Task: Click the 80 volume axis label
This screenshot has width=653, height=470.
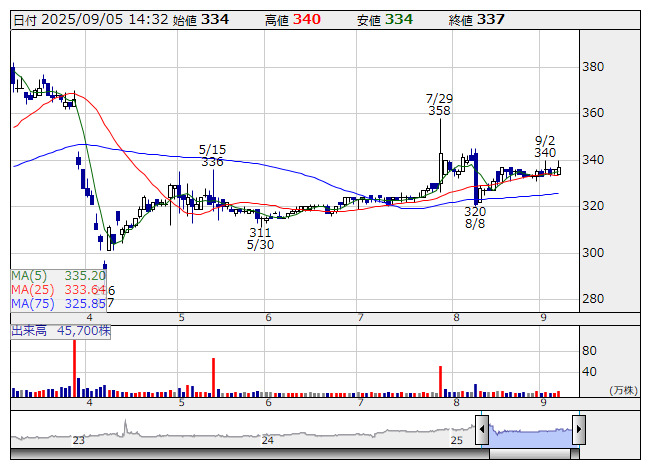Action: click(589, 351)
